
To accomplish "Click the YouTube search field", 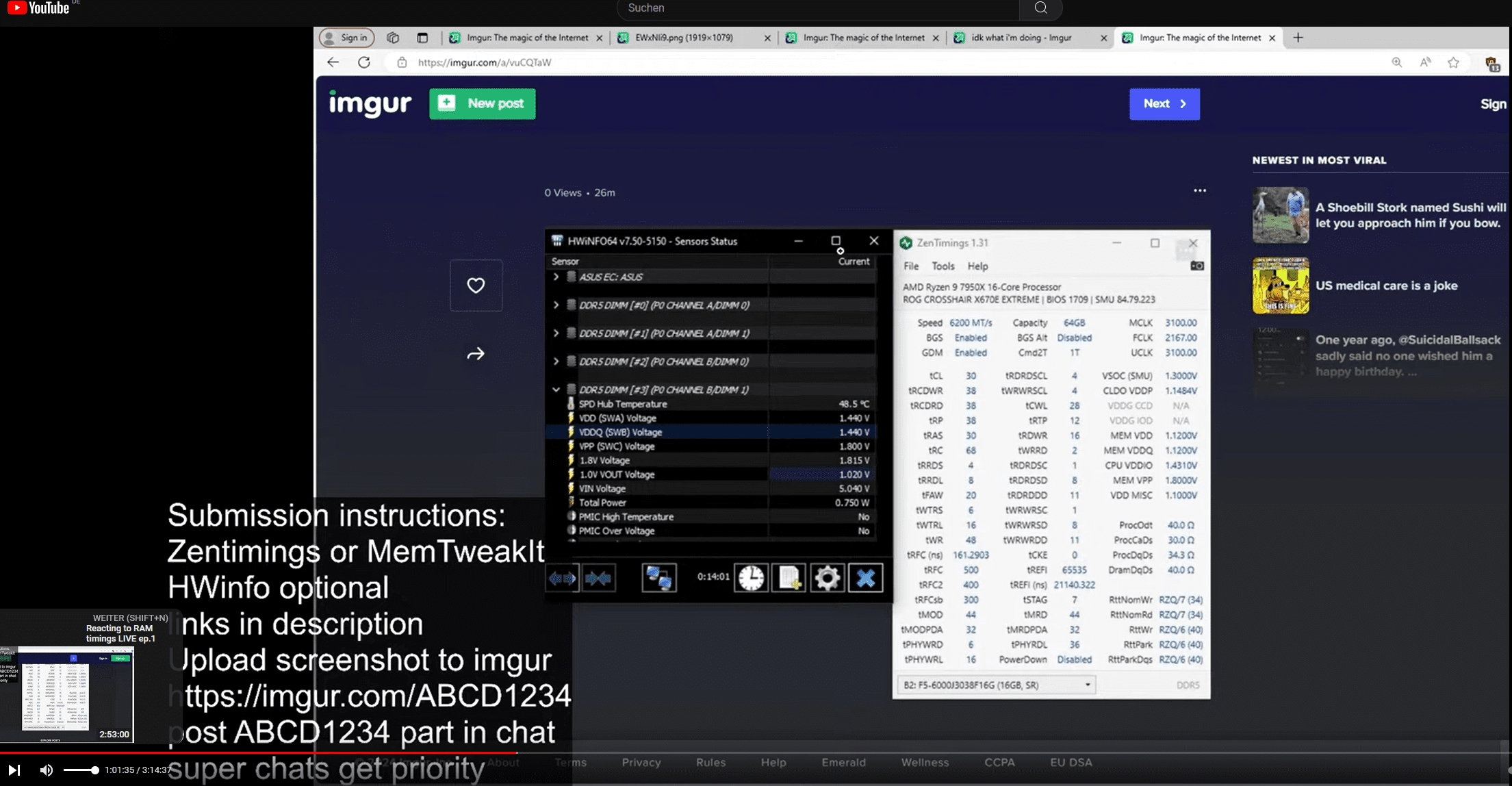I will [x=818, y=8].
